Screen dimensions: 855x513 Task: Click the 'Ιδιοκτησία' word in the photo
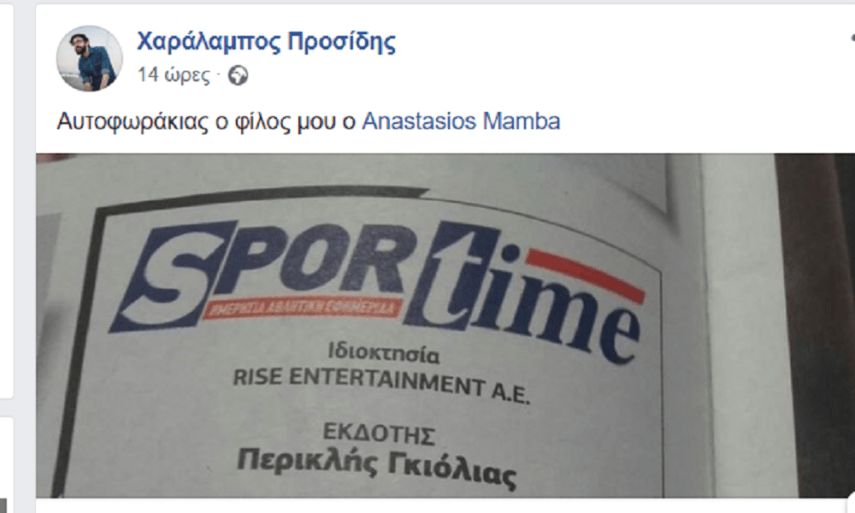pyautogui.click(x=383, y=353)
